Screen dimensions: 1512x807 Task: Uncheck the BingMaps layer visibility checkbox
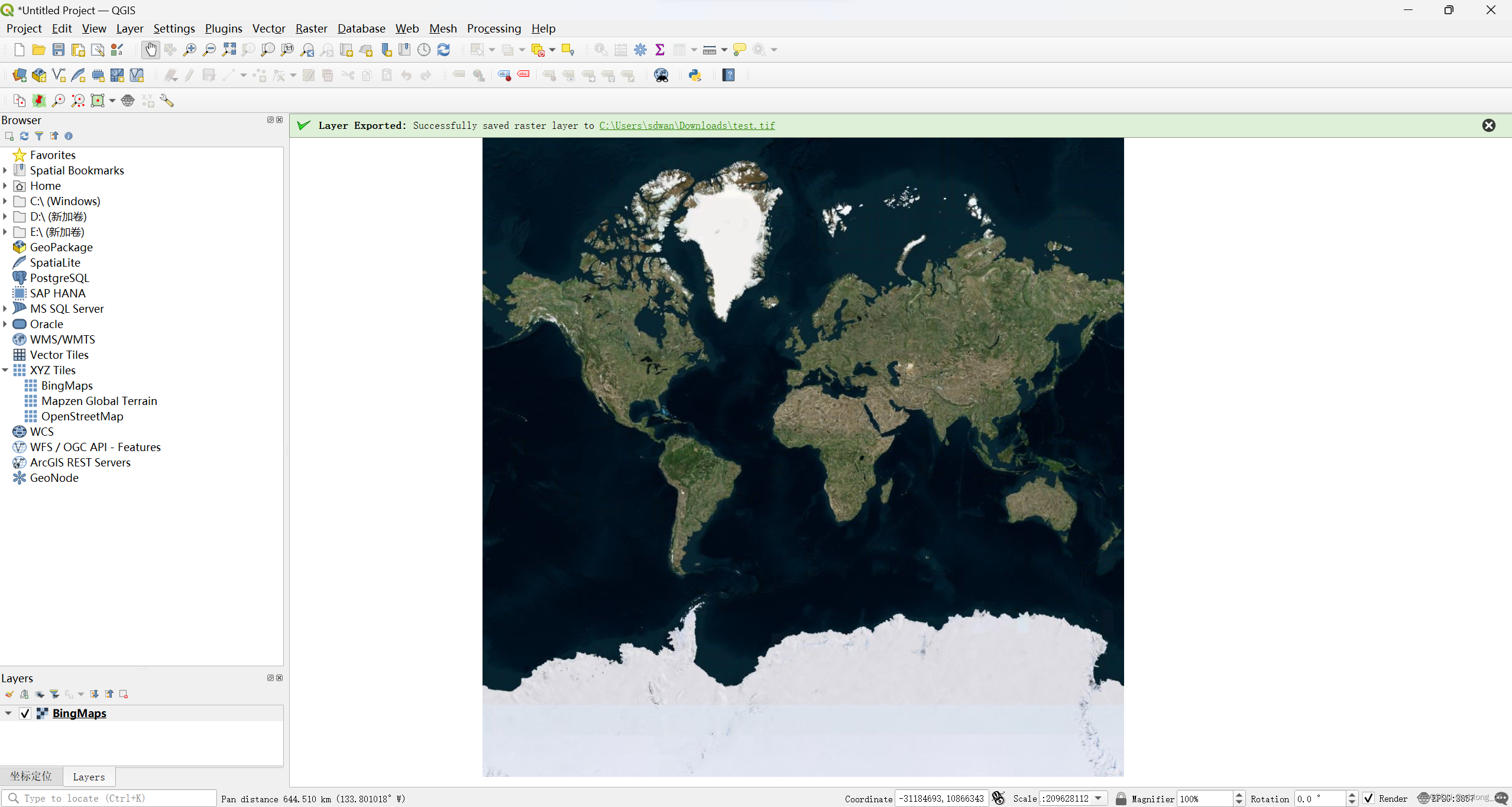[x=25, y=713]
